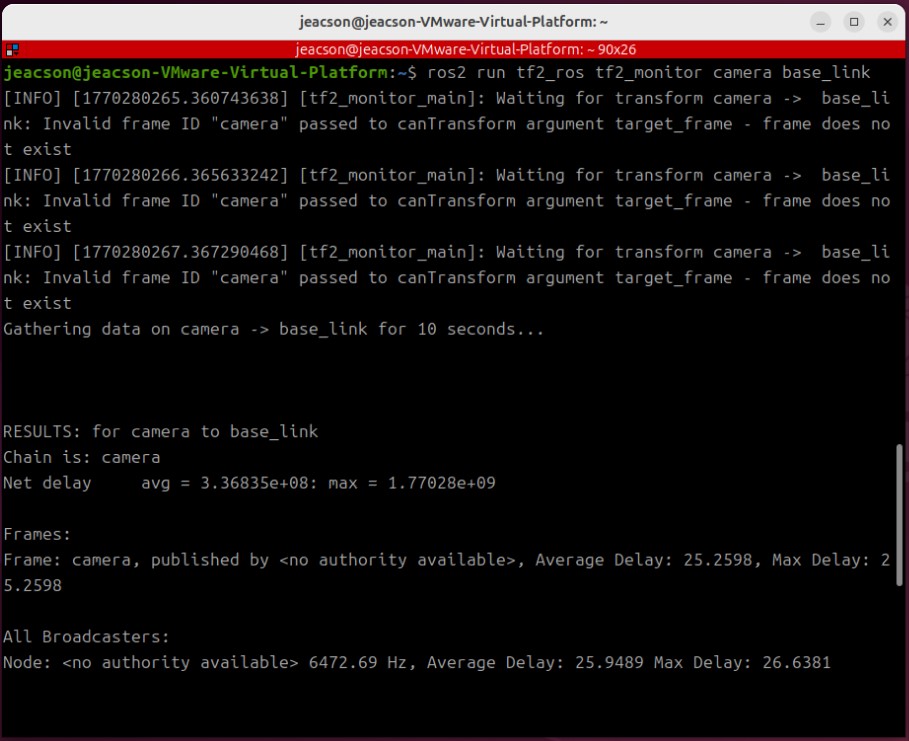Open the terminal grouping icon menu
The image size is (909, 741).
[x=11, y=48]
